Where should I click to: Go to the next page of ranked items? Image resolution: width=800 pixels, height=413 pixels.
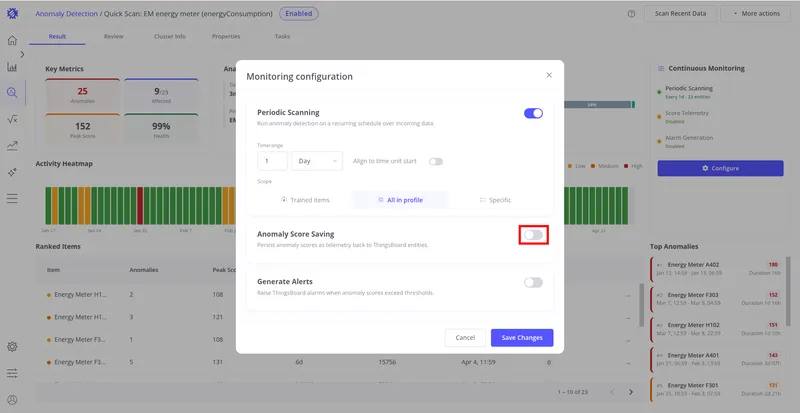coord(631,392)
